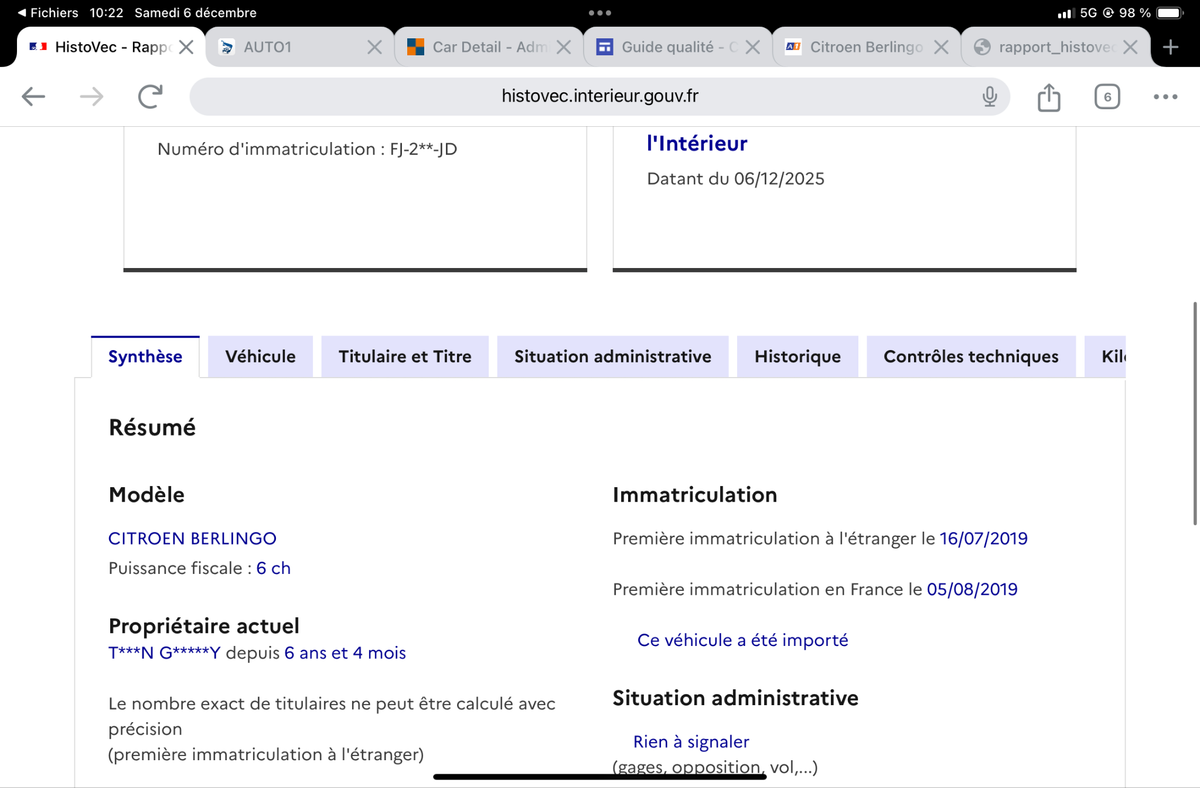
Task: Click the registration number FJ-2**-JD
Action: [x=423, y=149]
